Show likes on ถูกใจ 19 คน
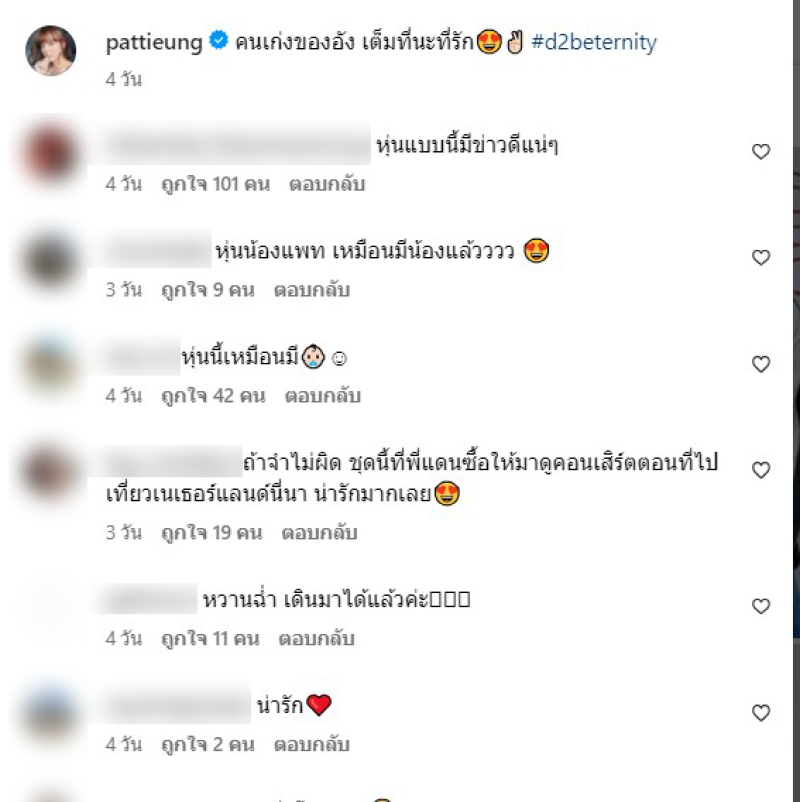This screenshot has height=802, width=800. (x=212, y=533)
